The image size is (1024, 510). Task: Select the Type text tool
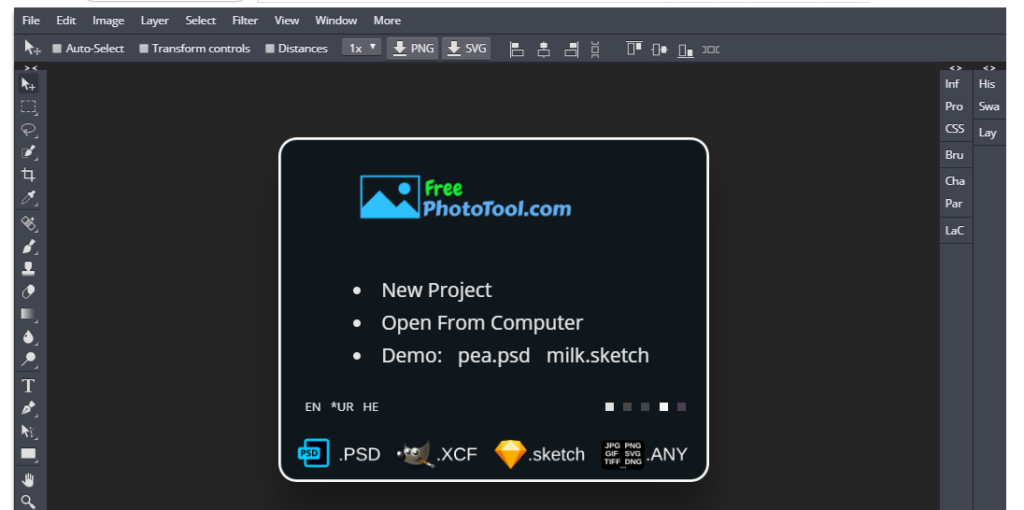click(x=28, y=386)
